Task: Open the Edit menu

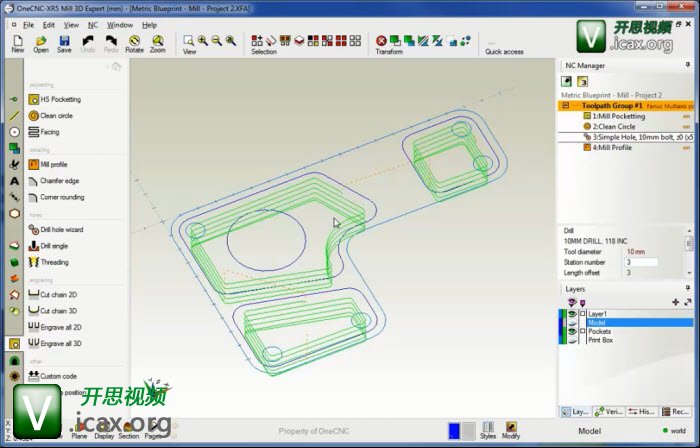Action: click(x=49, y=25)
